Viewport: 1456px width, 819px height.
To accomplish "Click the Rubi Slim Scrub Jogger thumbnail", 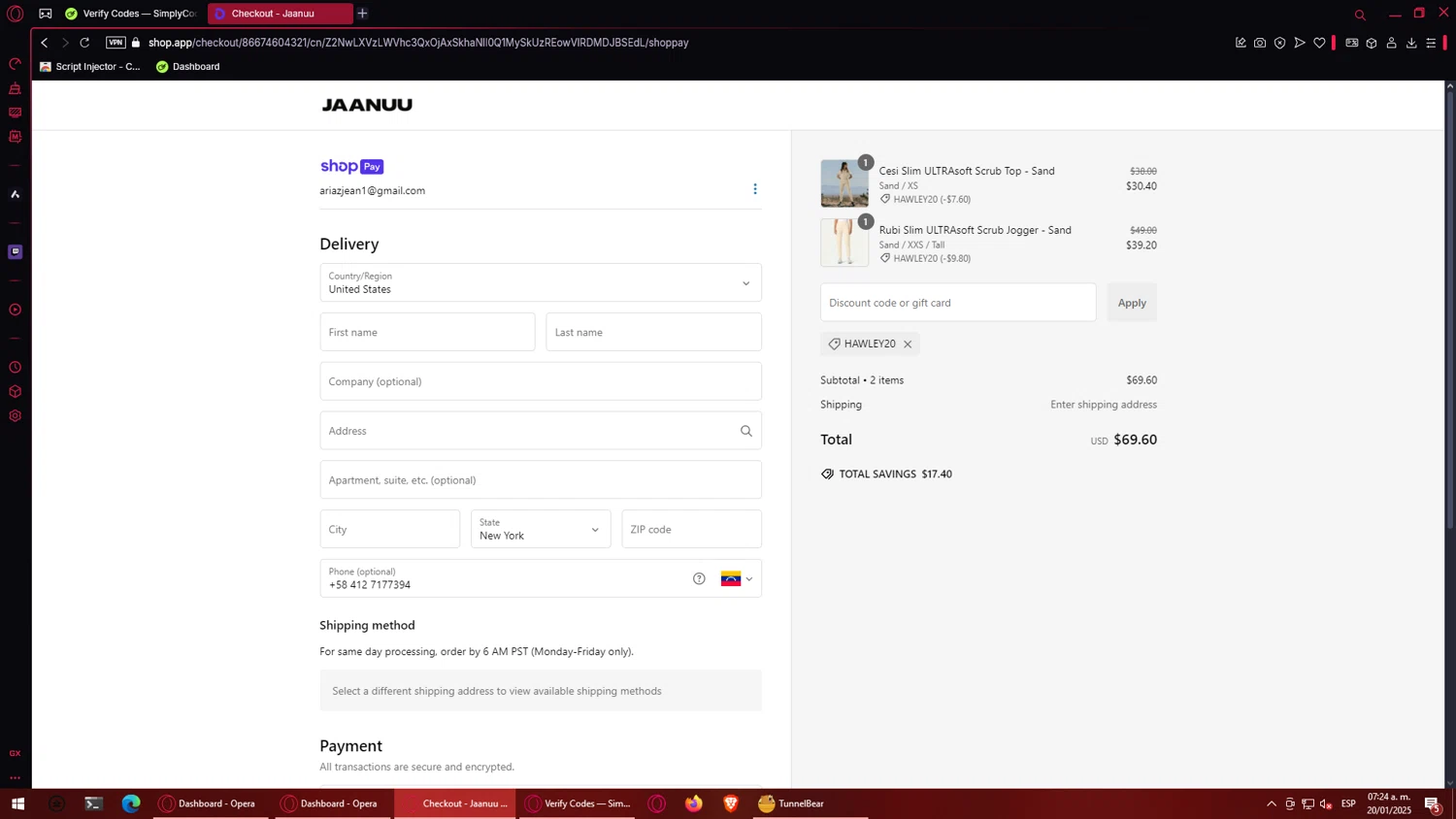I will click(x=844, y=243).
